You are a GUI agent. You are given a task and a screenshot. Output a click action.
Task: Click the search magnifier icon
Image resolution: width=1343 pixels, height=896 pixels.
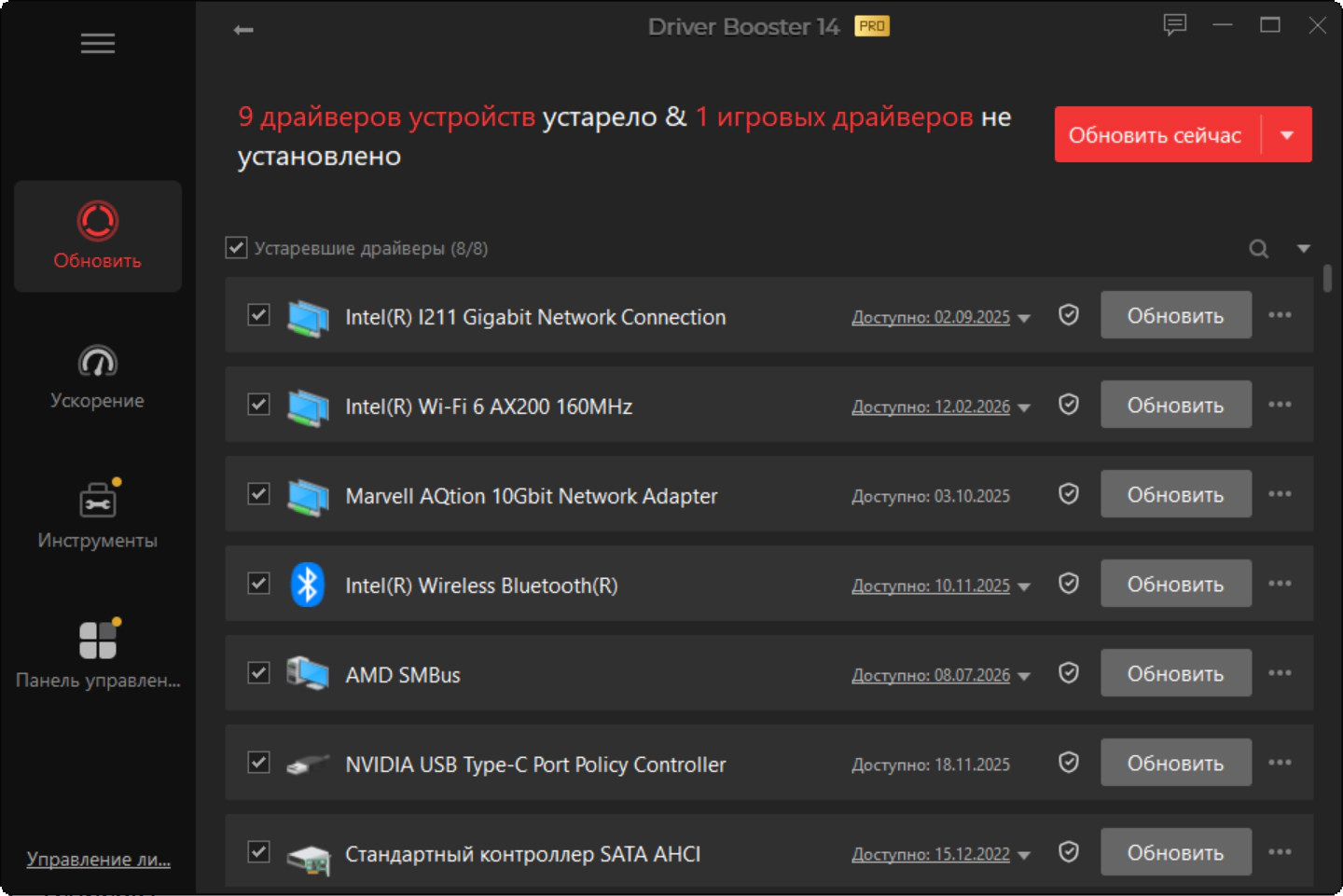(x=1259, y=249)
